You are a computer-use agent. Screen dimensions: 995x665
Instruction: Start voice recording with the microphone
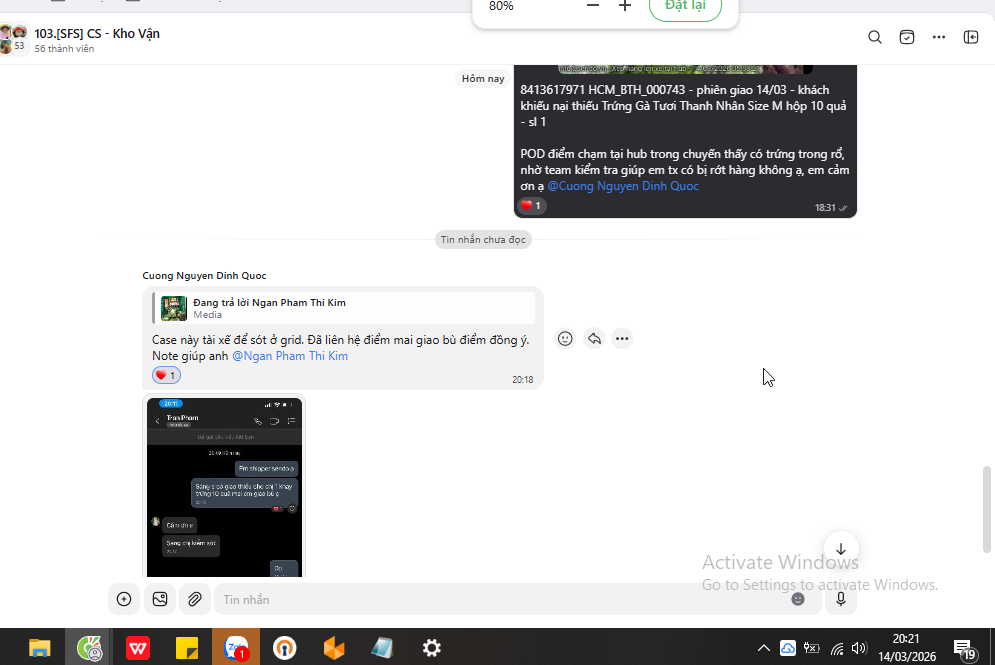(x=841, y=599)
